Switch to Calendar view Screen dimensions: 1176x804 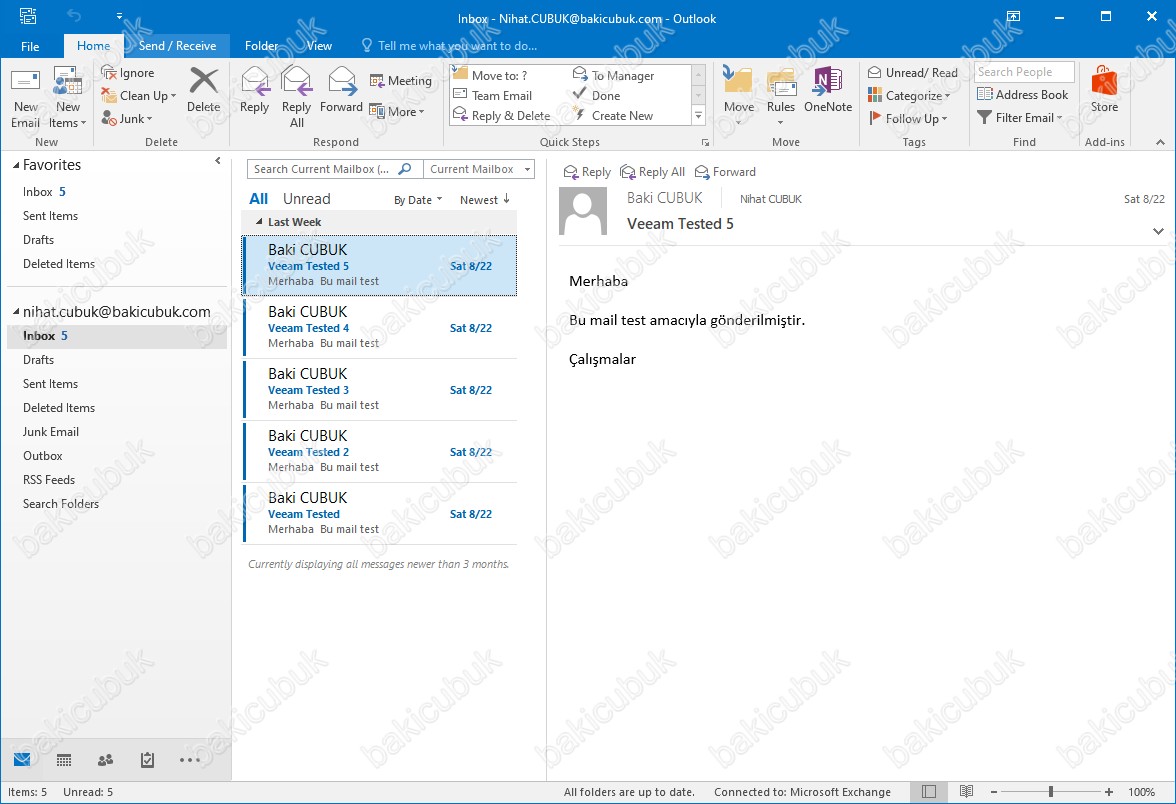pyautogui.click(x=64, y=760)
